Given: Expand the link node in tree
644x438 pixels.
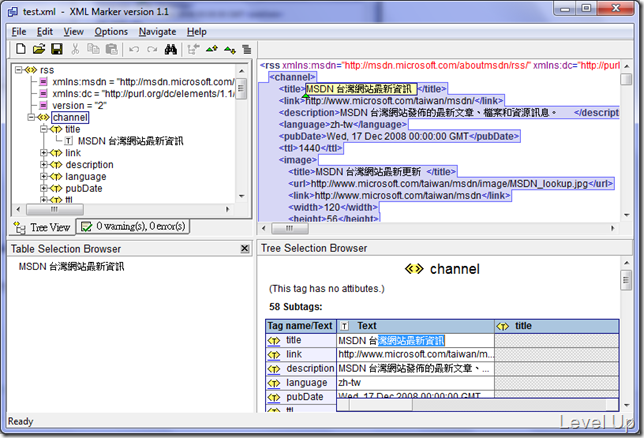Looking at the screenshot, I should [x=44, y=153].
